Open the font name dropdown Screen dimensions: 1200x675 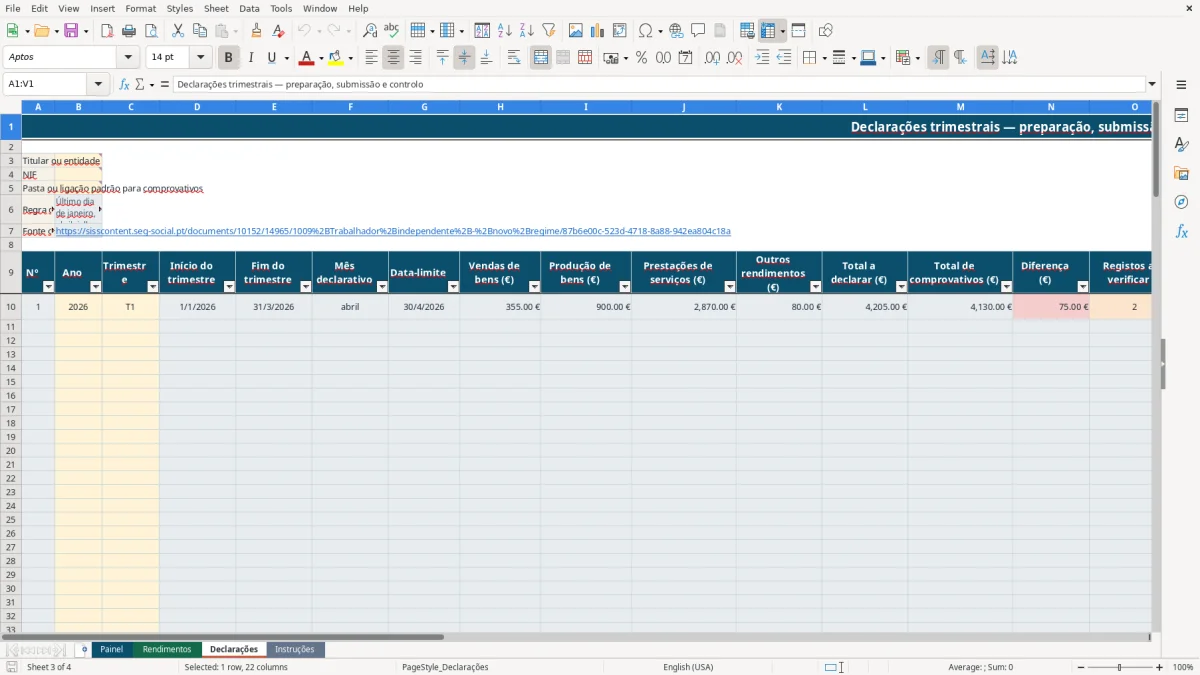coord(128,58)
